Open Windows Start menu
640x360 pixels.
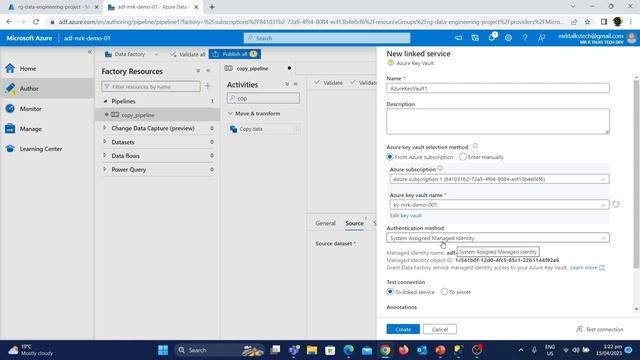(163, 350)
